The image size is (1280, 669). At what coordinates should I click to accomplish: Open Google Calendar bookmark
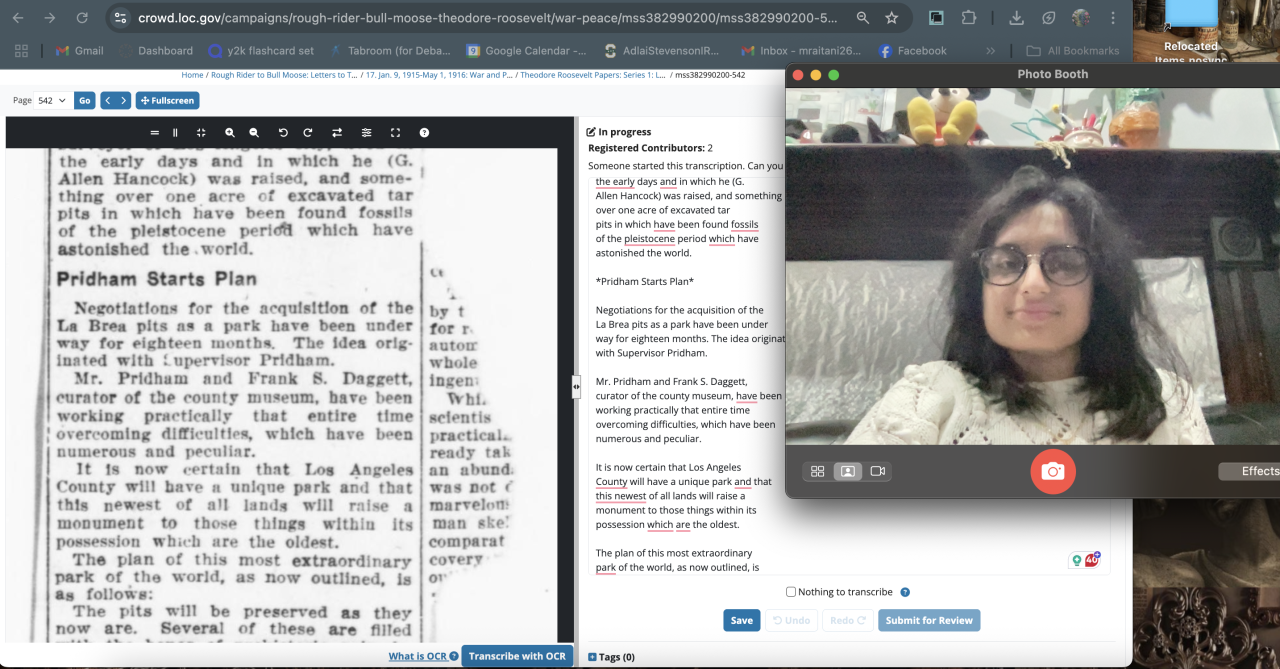(x=527, y=51)
